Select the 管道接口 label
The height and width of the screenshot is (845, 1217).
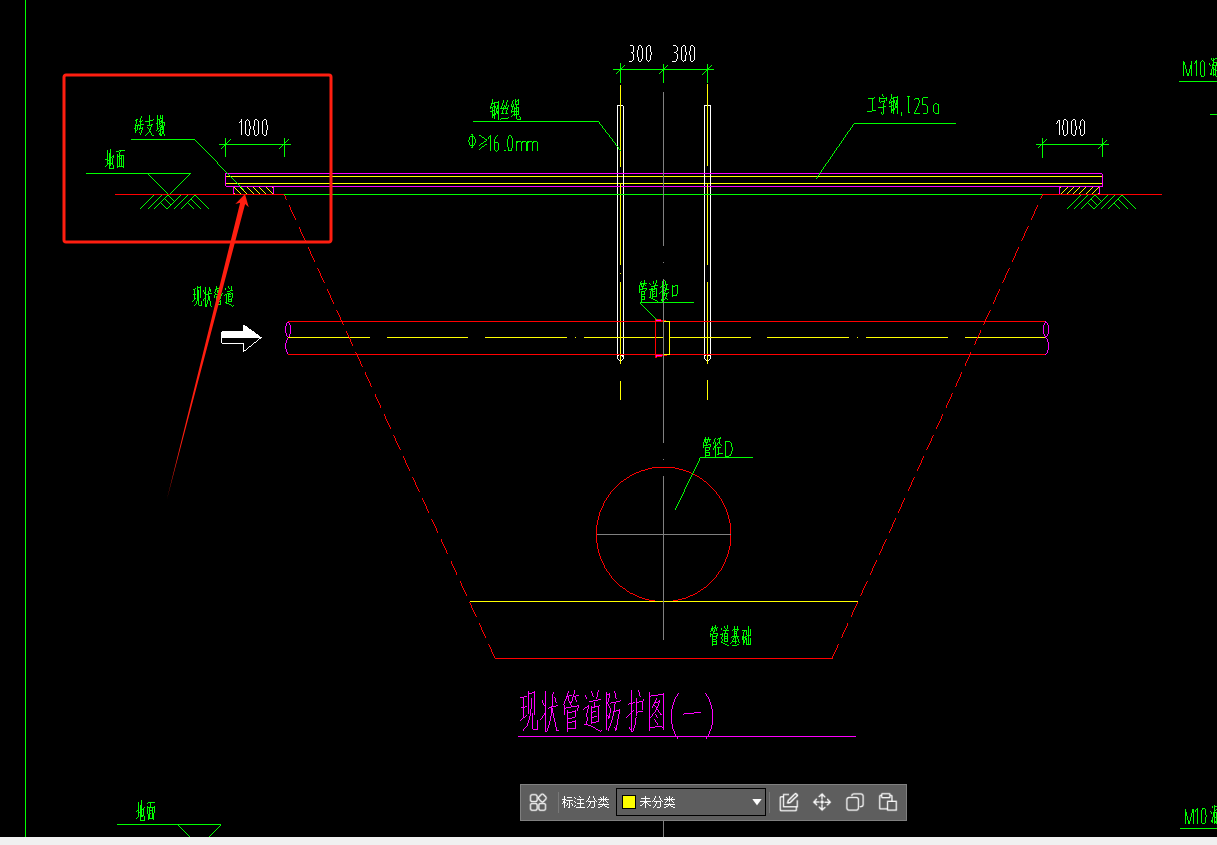[x=659, y=291]
